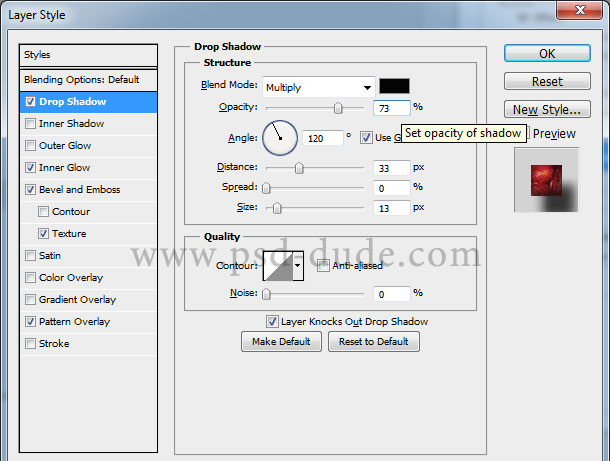Click the New Style button

pos(545,110)
